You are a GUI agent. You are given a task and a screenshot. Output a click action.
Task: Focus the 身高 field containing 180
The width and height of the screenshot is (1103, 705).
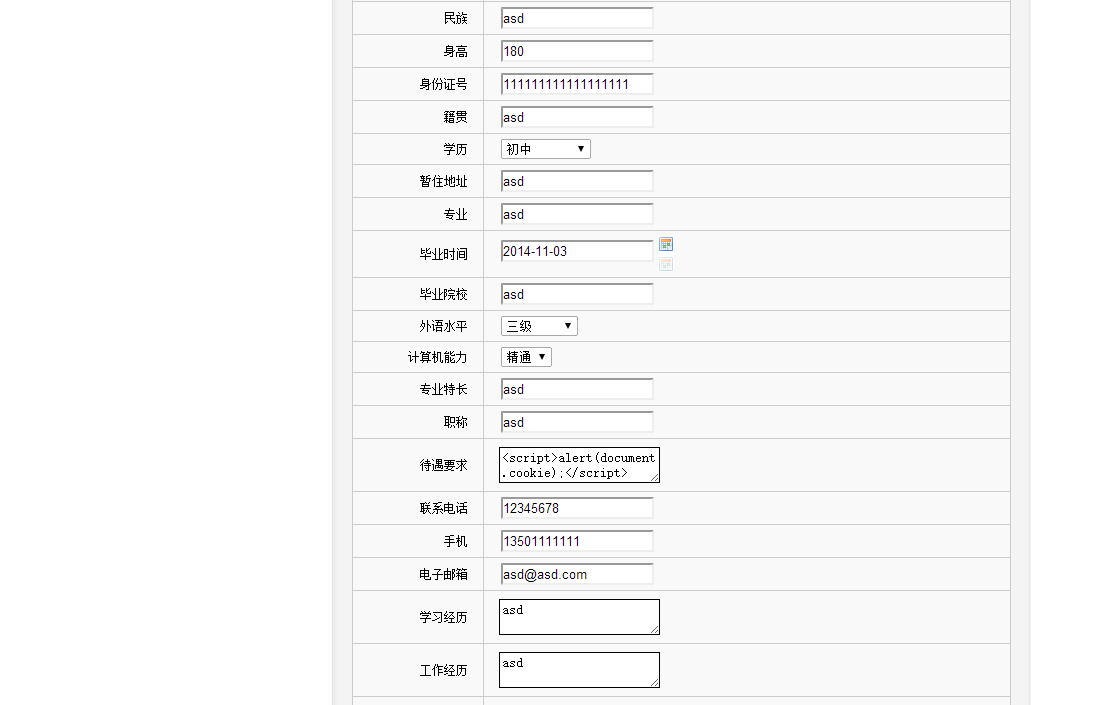click(x=577, y=51)
